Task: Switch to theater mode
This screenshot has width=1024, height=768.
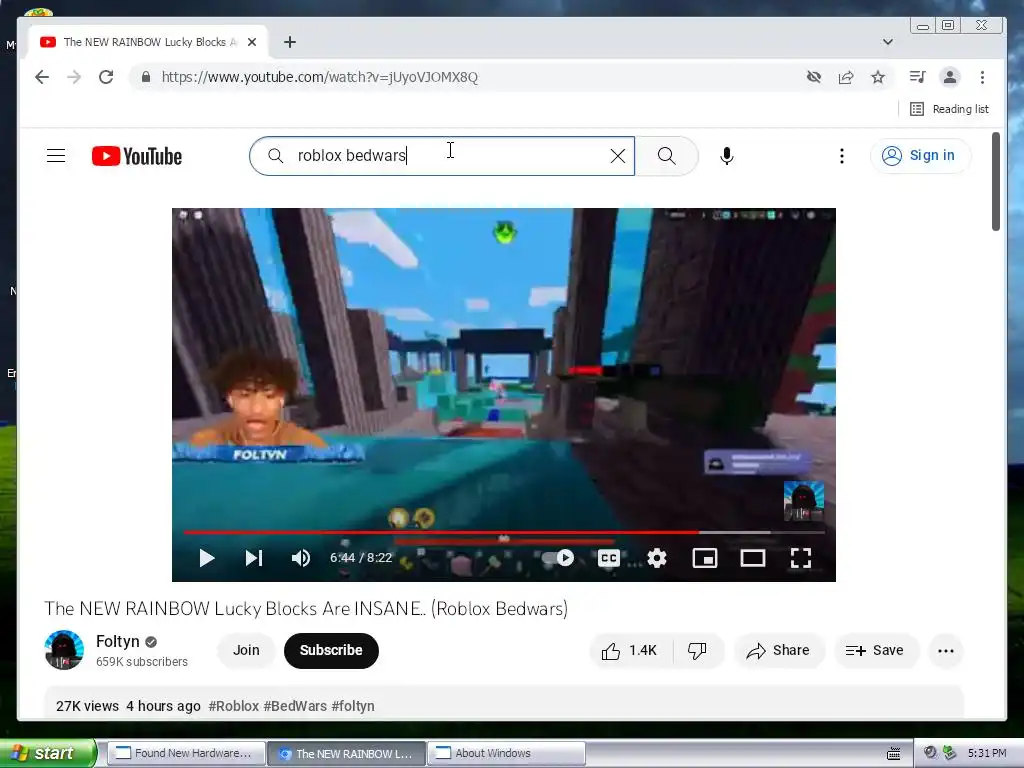Action: coord(752,558)
